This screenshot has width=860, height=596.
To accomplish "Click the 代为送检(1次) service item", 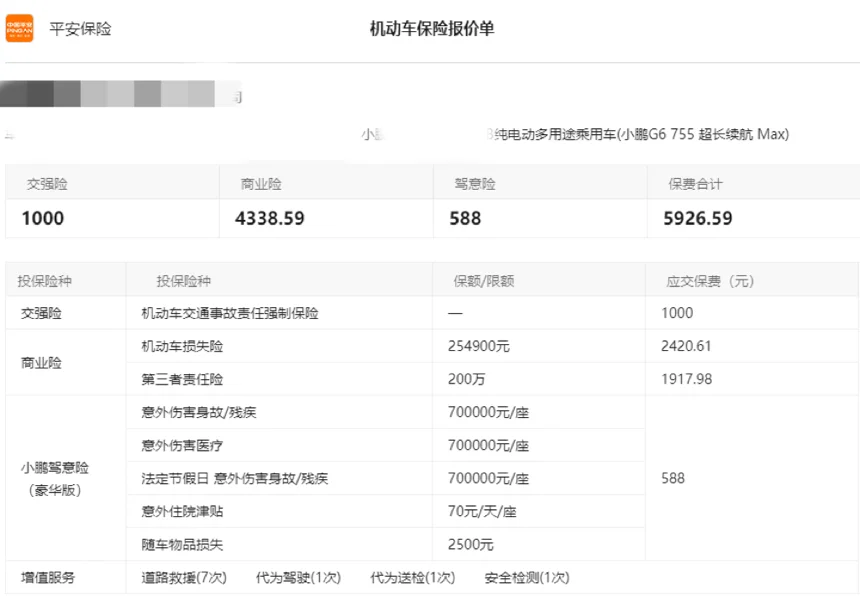I will coord(412,577).
